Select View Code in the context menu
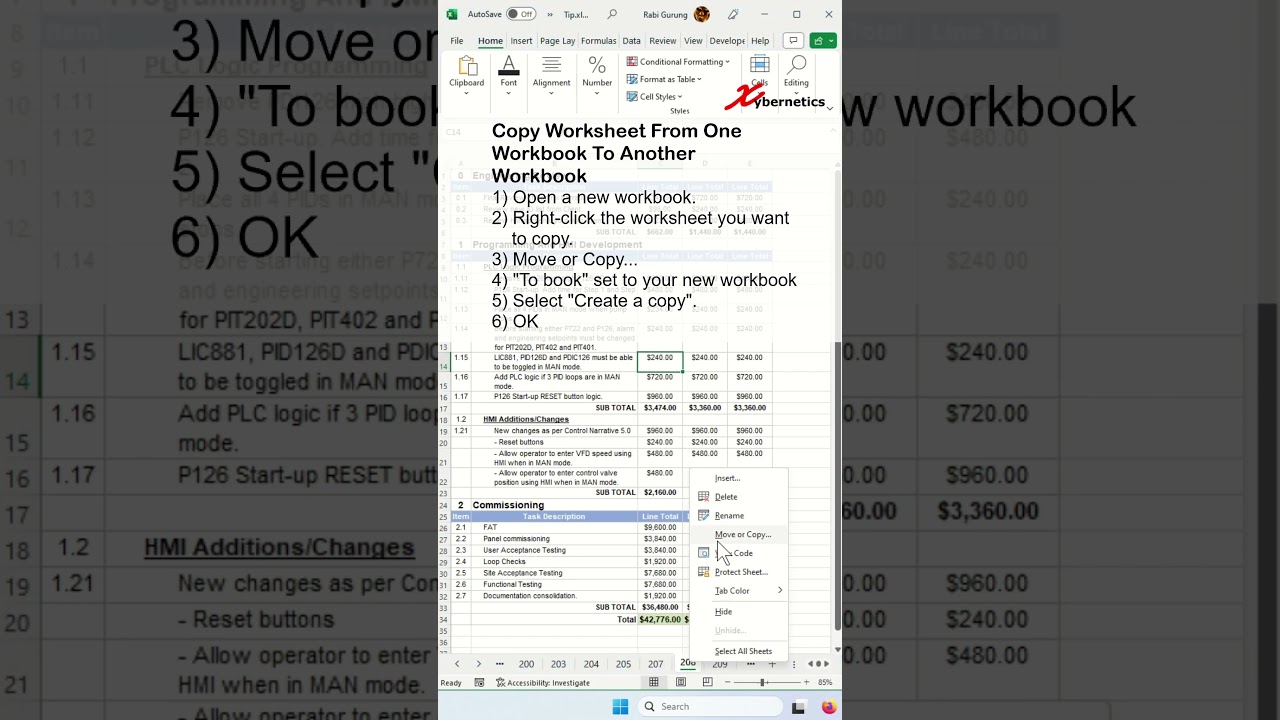Image resolution: width=1280 pixels, height=720 pixels. point(740,553)
